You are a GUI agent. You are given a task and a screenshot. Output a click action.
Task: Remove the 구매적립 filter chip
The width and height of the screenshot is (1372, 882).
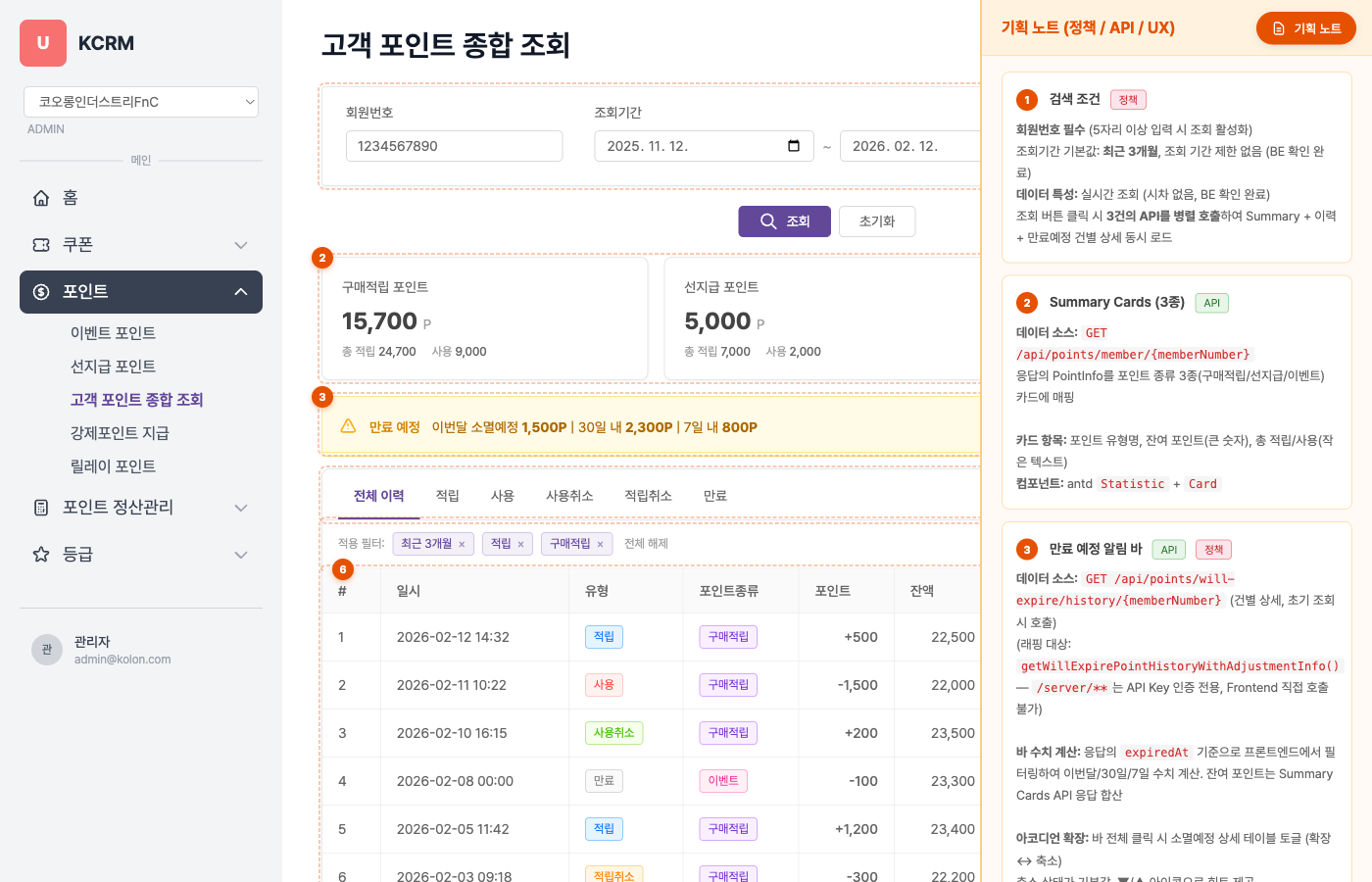click(x=600, y=545)
